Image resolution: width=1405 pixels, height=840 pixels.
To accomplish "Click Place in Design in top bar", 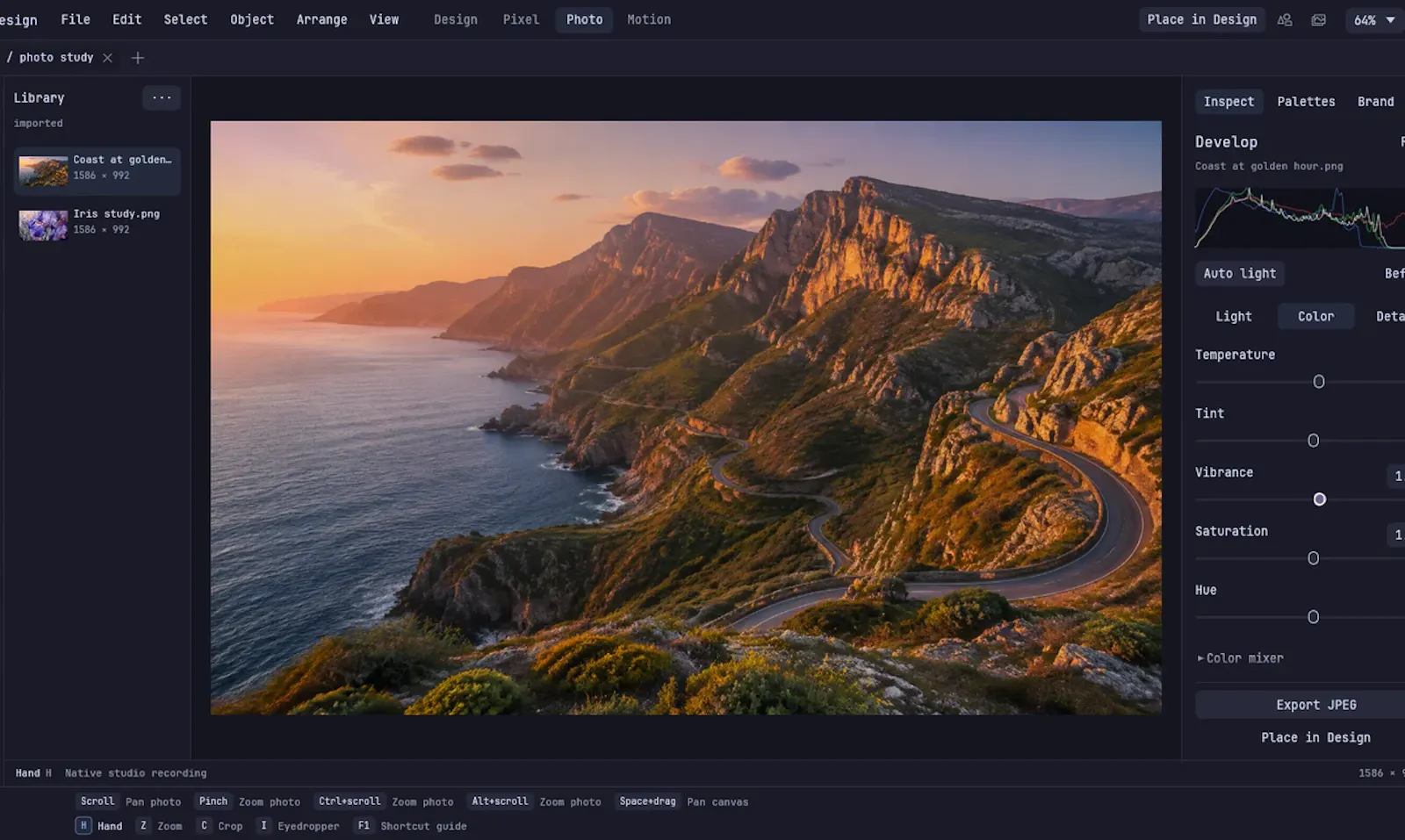I will click(1201, 19).
